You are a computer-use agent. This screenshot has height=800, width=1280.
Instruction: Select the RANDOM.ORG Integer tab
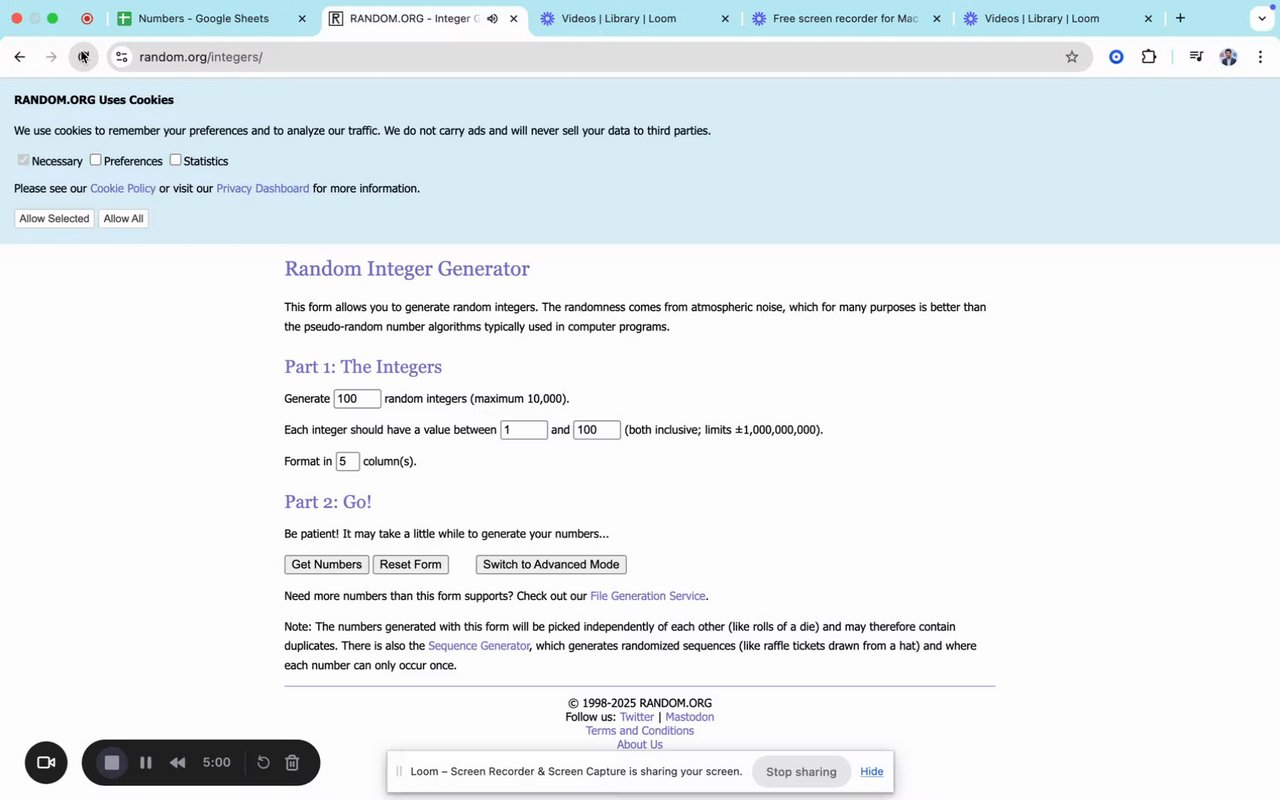413,18
